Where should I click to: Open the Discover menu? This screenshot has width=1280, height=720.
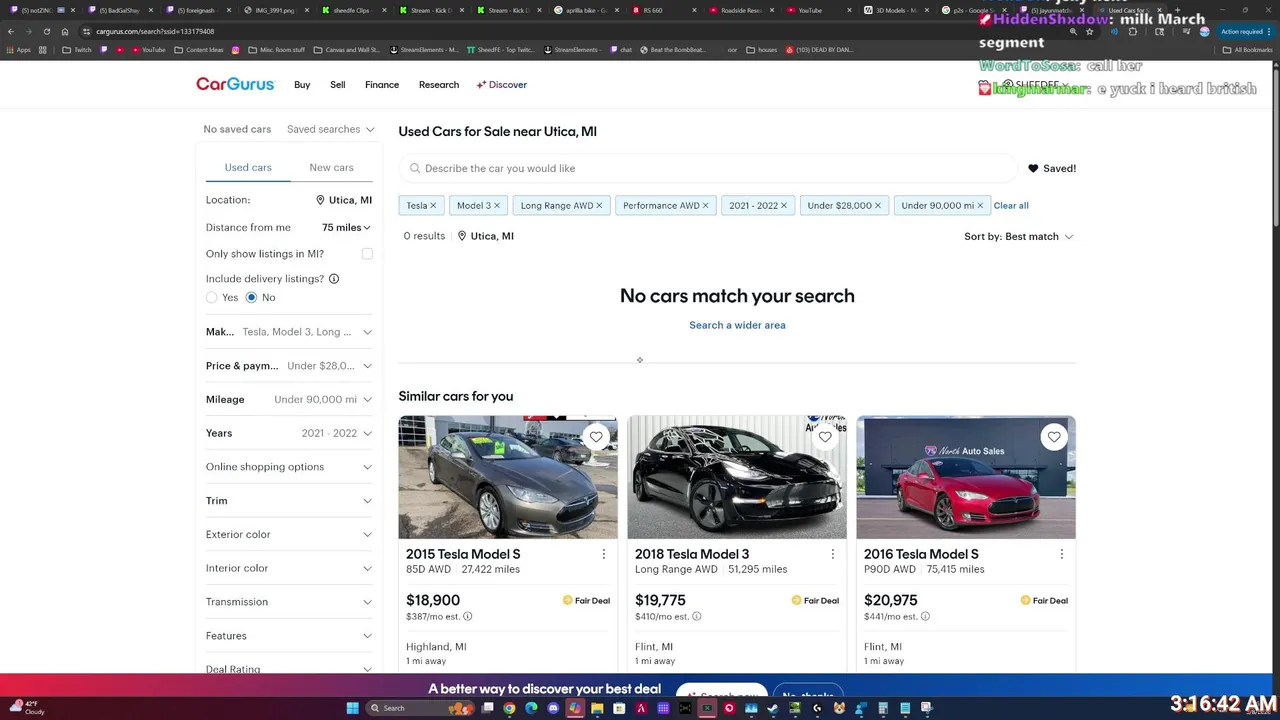click(502, 85)
